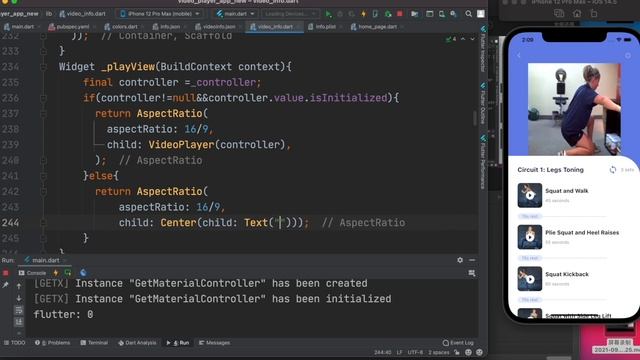Click the Flutter Hot Reload lightning icon in toolbar
This screenshot has height=360, width=640.
[363, 14]
